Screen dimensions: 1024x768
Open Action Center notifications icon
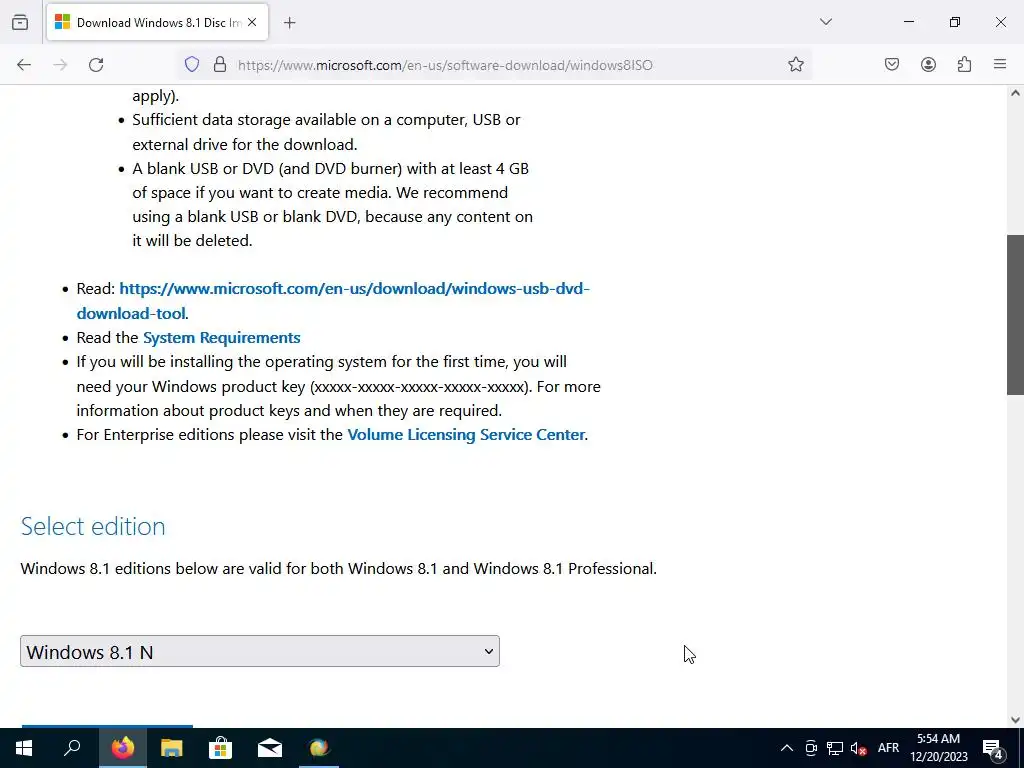(x=992, y=748)
